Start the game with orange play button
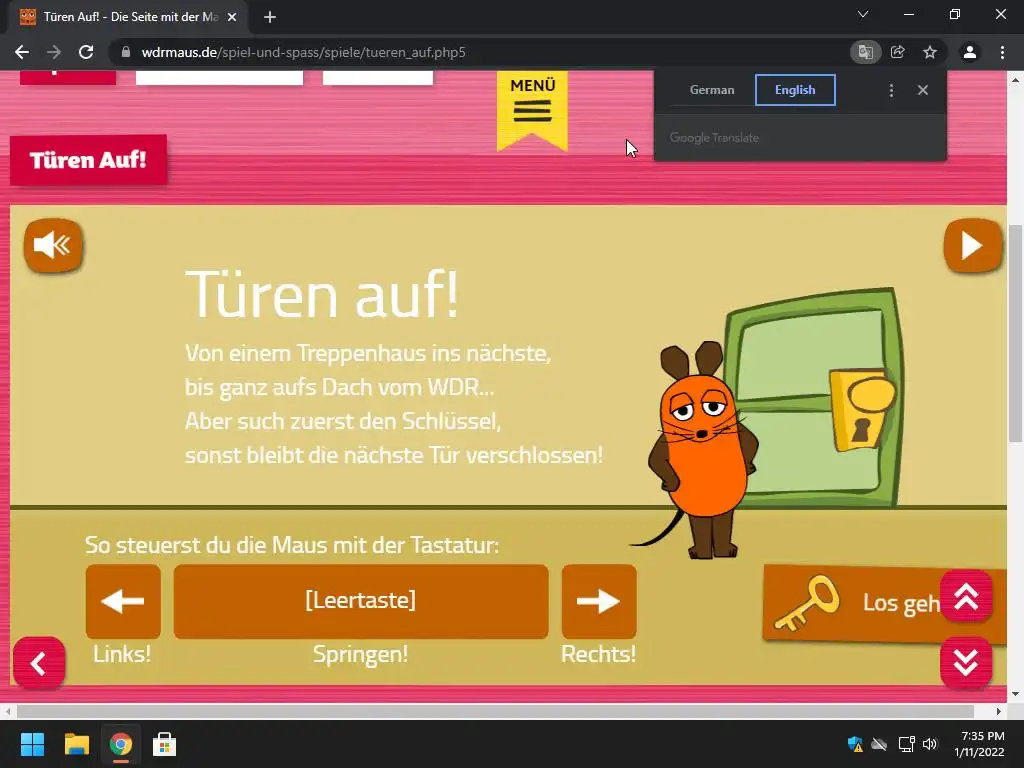 point(972,246)
